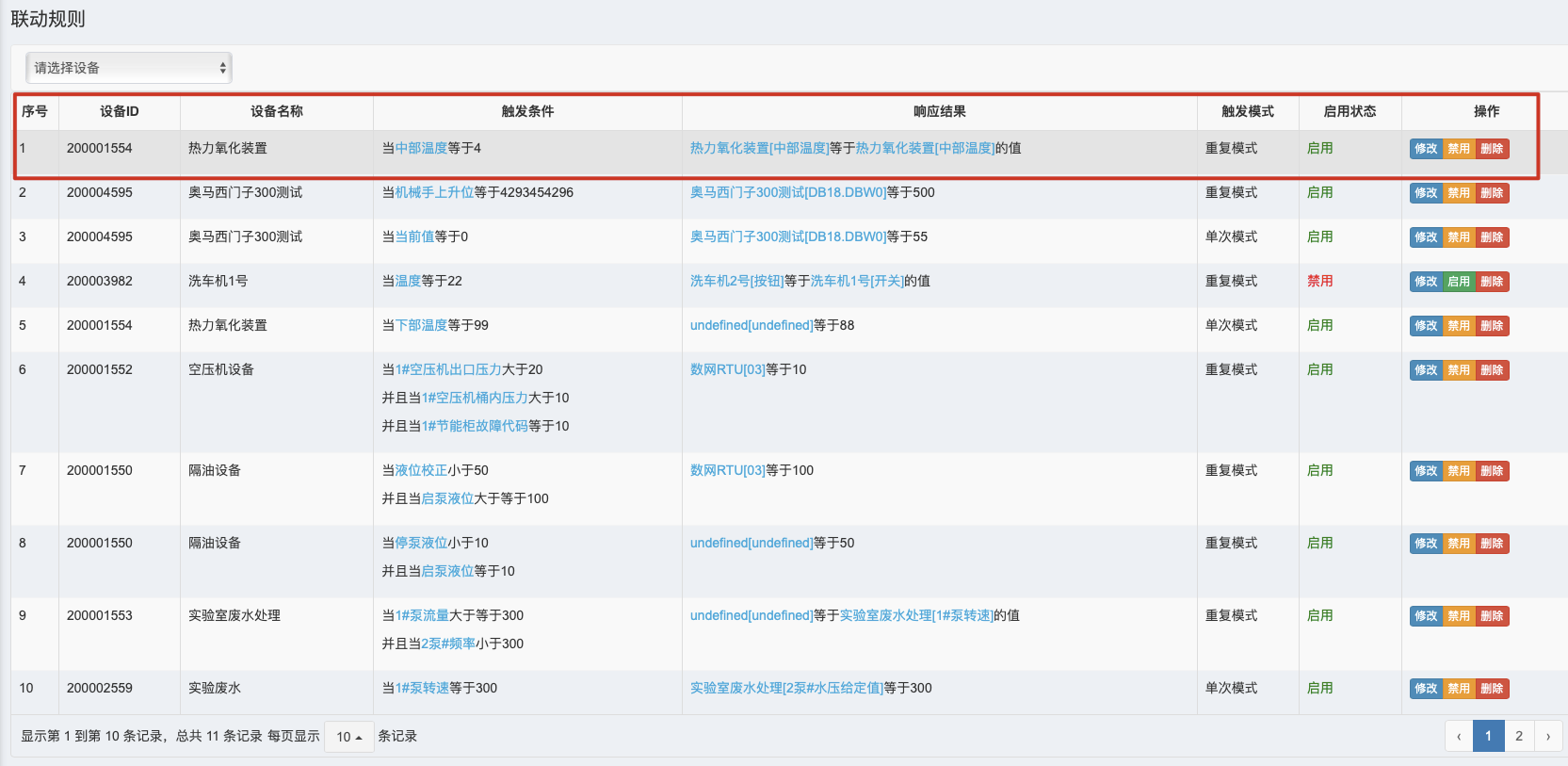Delete the 实验室废水处理 rule
Screen dimensions: 1568x766
point(1492,616)
